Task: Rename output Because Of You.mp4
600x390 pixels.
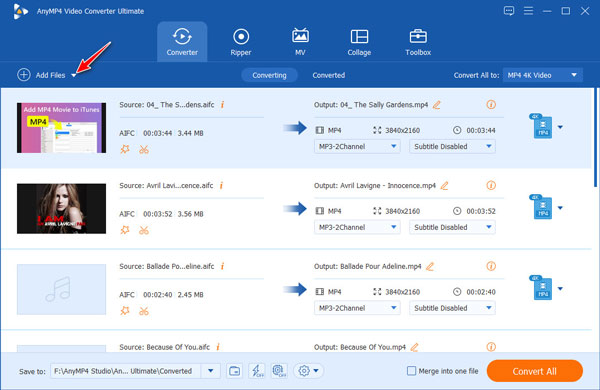Action: 414,347
